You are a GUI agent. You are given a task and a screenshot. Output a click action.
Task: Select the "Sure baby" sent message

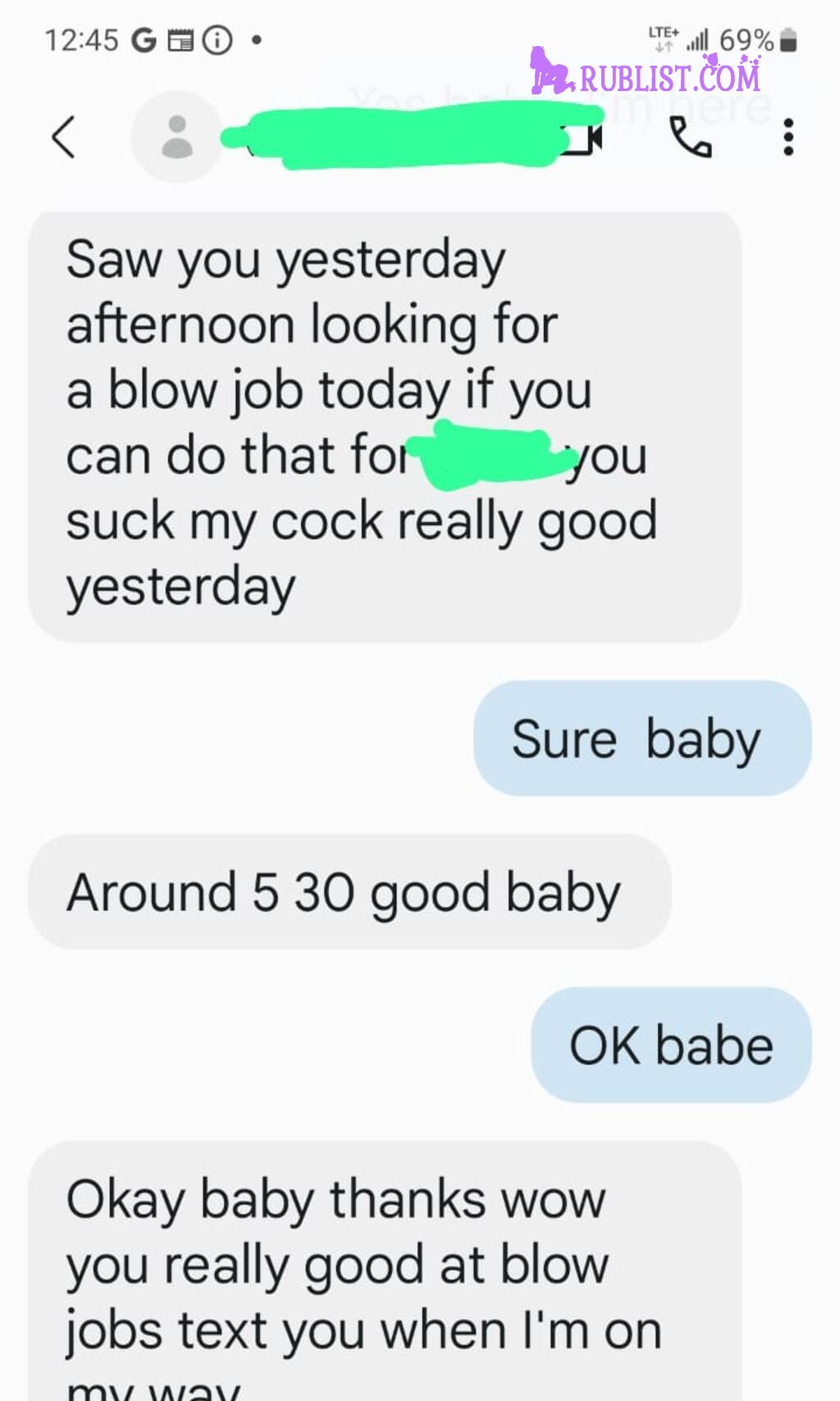[642, 738]
